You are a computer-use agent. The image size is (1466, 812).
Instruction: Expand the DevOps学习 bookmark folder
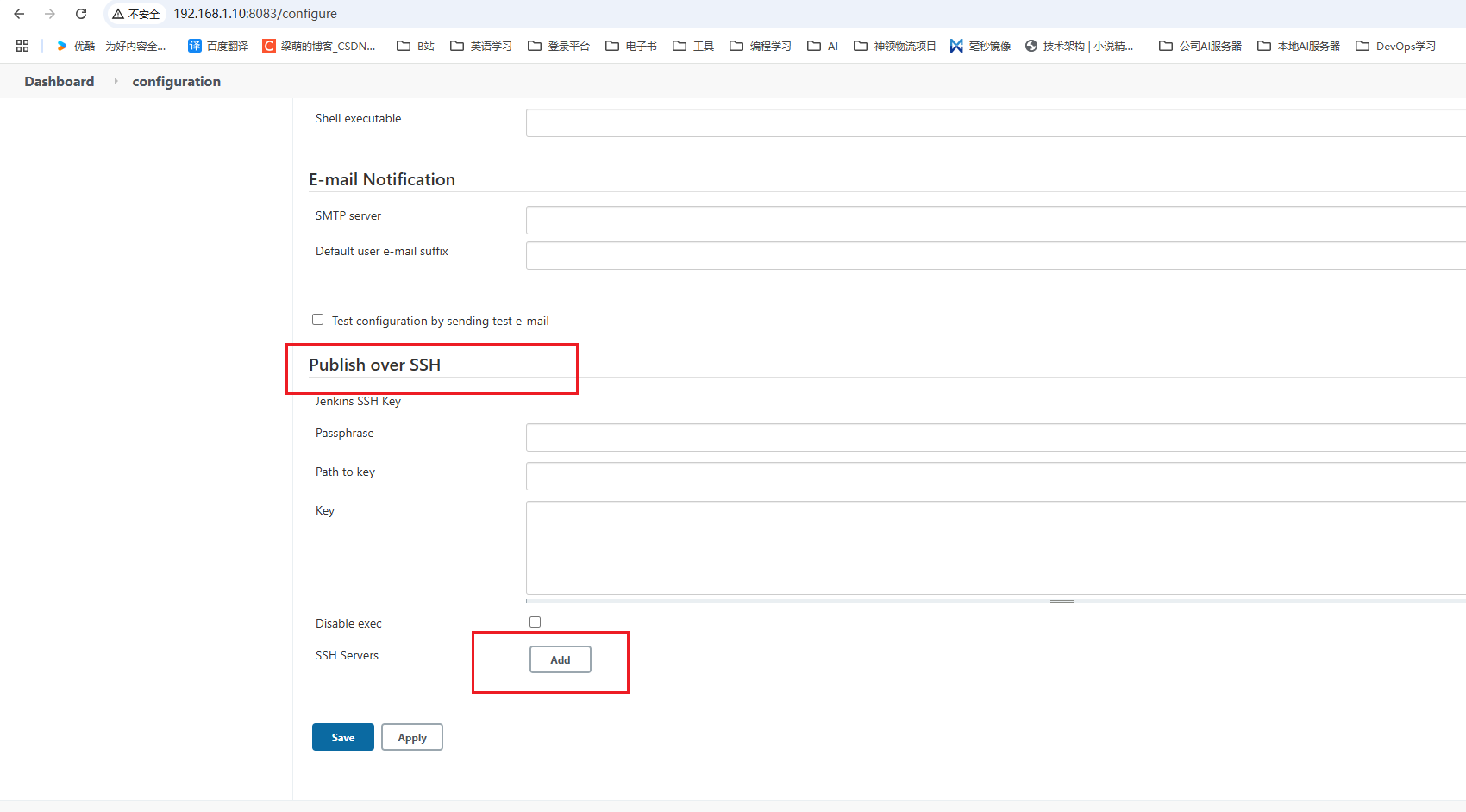1395,46
